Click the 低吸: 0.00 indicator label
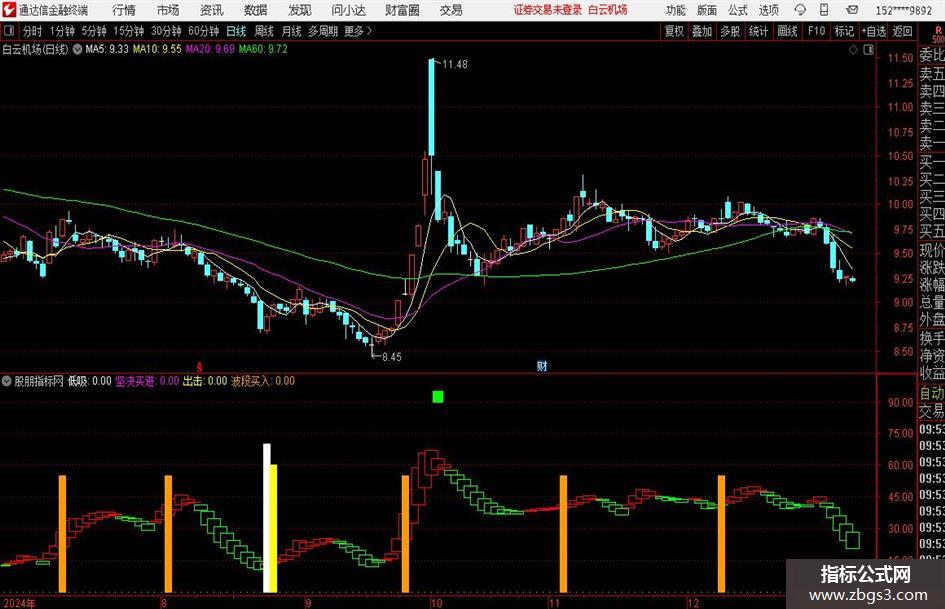Image resolution: width=945 pixels, height=609 pixels. pos(90,381)
